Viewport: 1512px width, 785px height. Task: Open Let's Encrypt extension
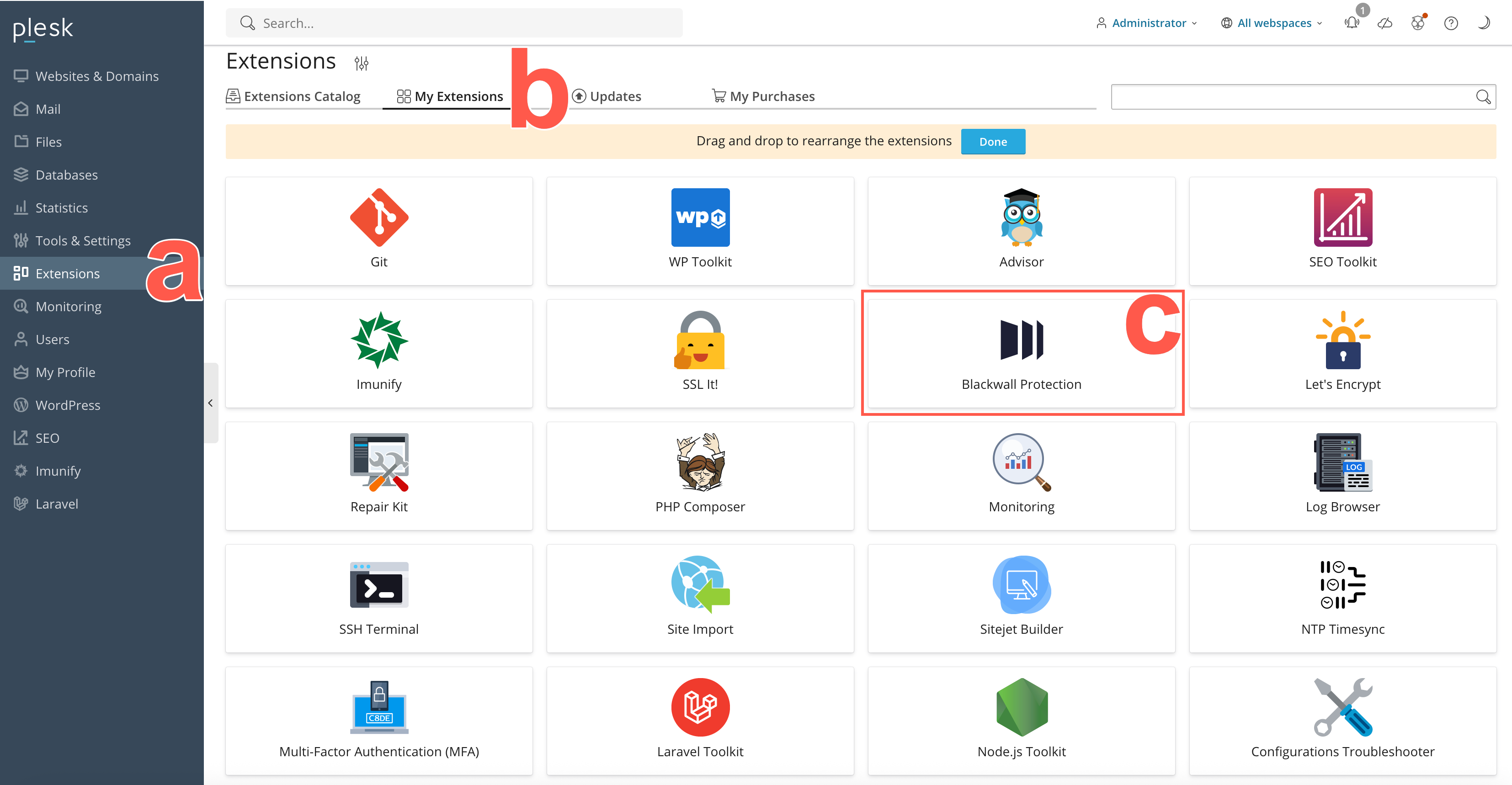pos(1342,340)
